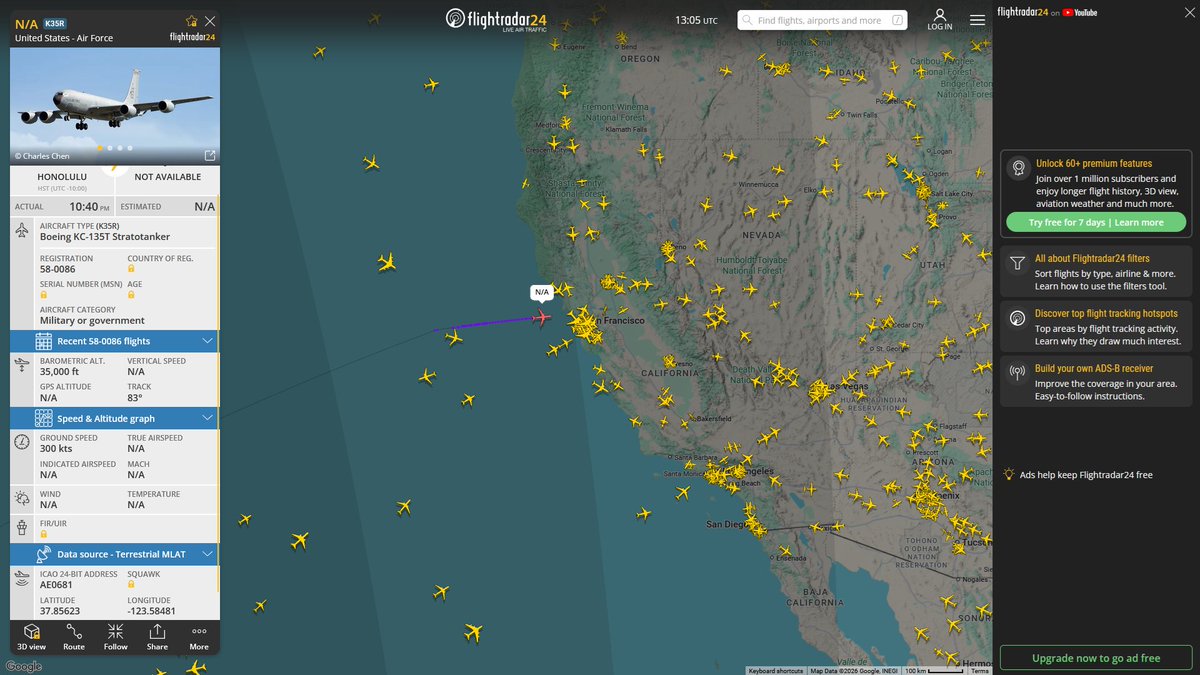Open the Log In user icon
The width and height of the screenshot is (1200, 675).
tap(940, 19)
